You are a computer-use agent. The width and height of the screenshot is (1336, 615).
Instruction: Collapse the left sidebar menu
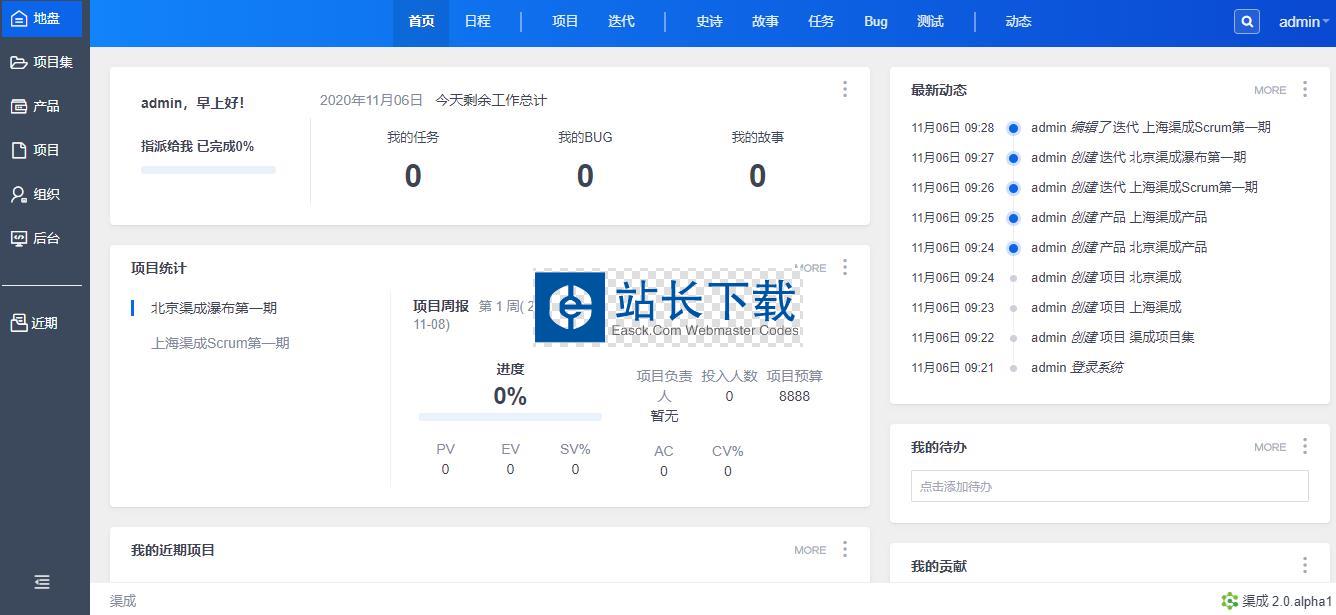42,582
